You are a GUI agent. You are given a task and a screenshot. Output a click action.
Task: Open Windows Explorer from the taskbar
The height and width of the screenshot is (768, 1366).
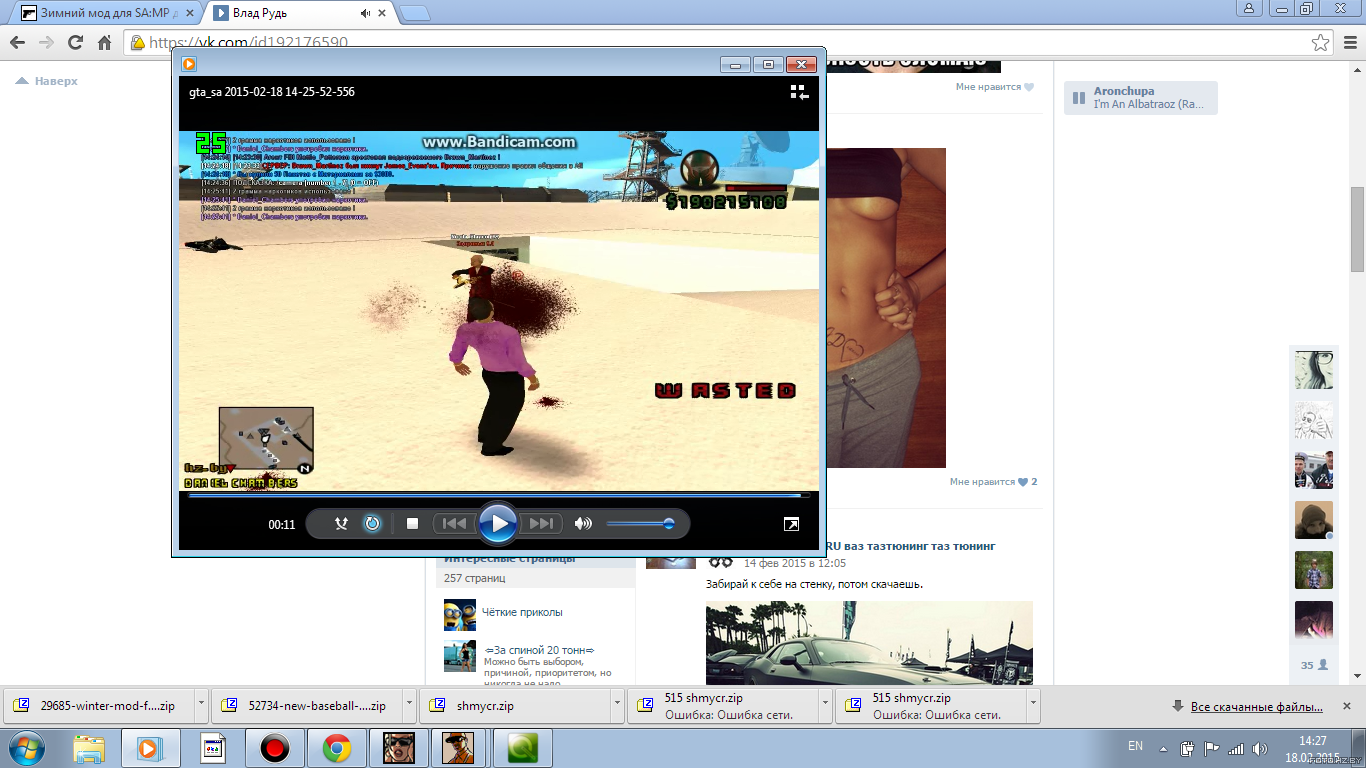click(89, 747)
